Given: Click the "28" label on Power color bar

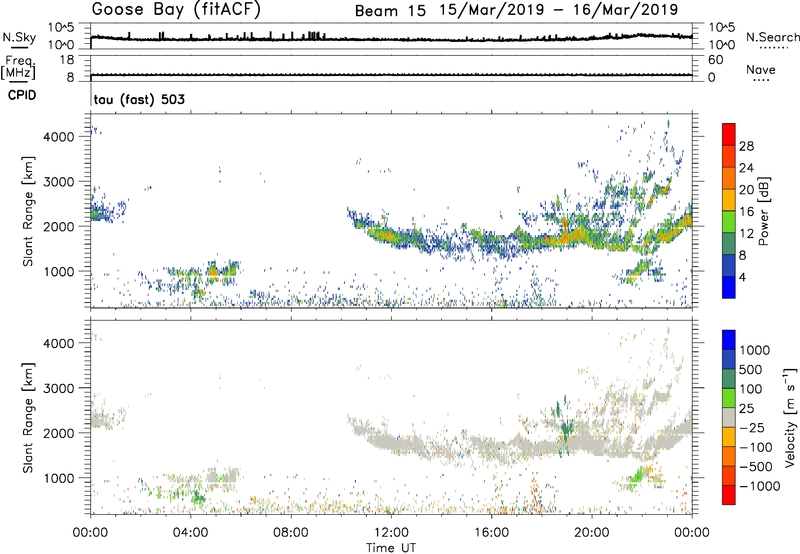Looking at the screenshot, I should 746,146.
